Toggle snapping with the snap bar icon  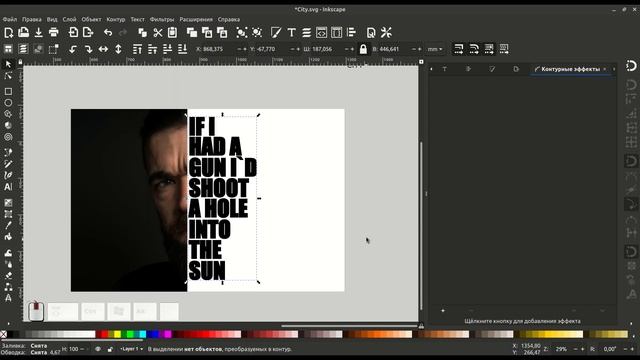631,65
